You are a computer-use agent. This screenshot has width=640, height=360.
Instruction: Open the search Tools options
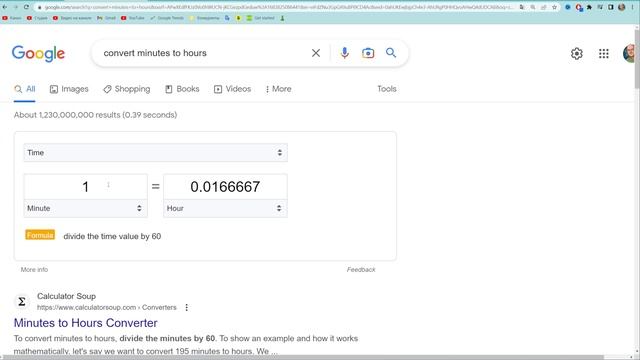point(387,89)
